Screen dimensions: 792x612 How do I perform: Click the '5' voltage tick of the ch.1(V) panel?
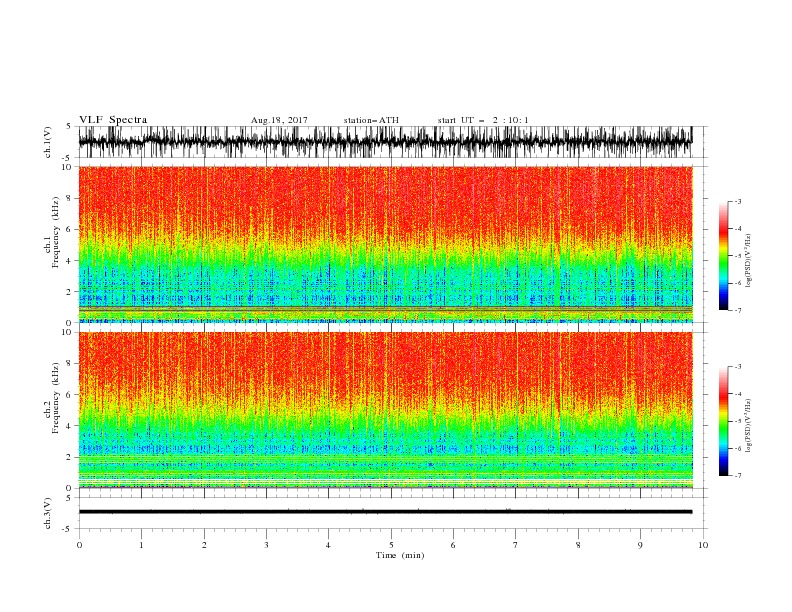[x=69, y=126]
